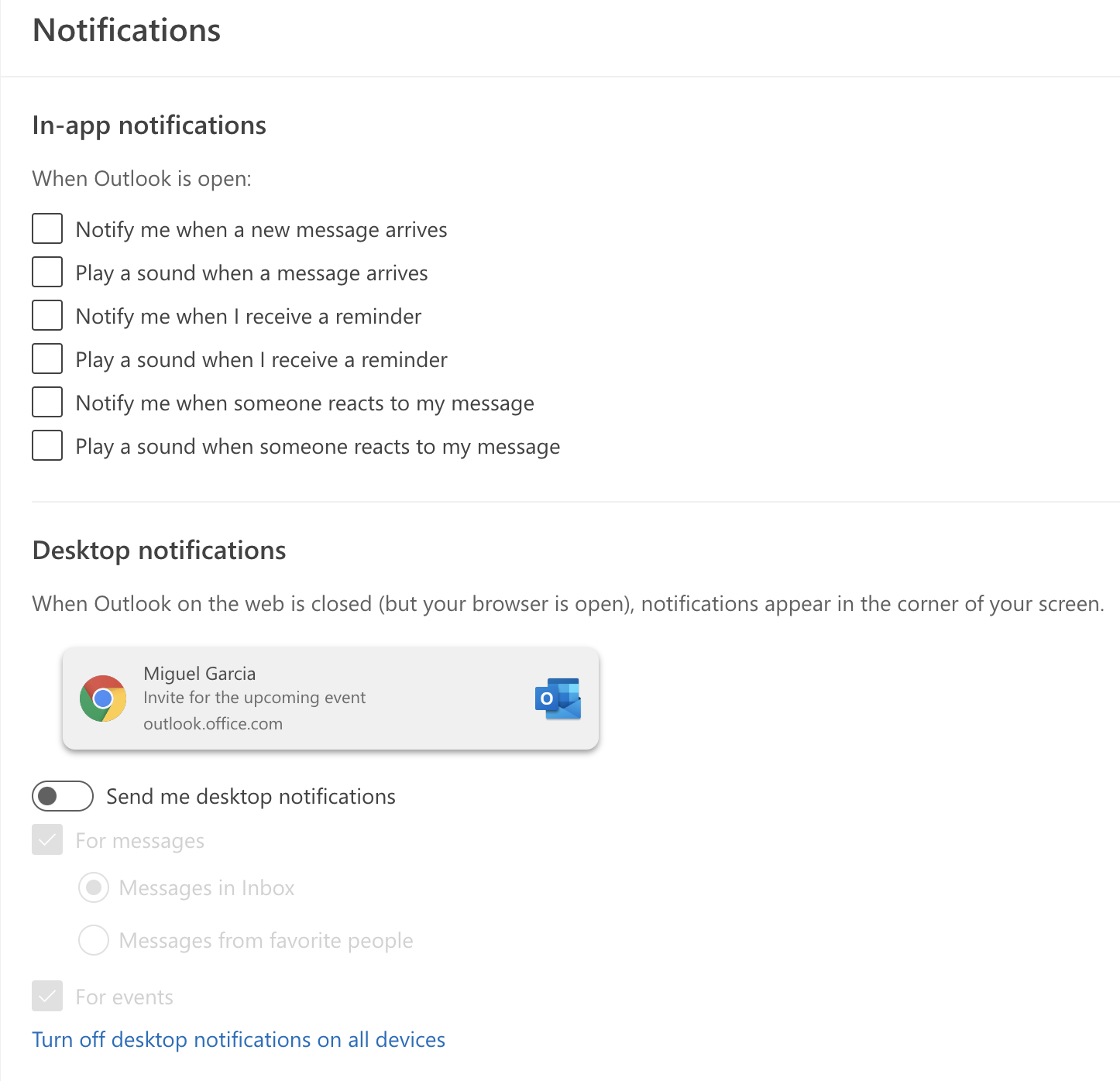Click the Notifications page heading

127,31
